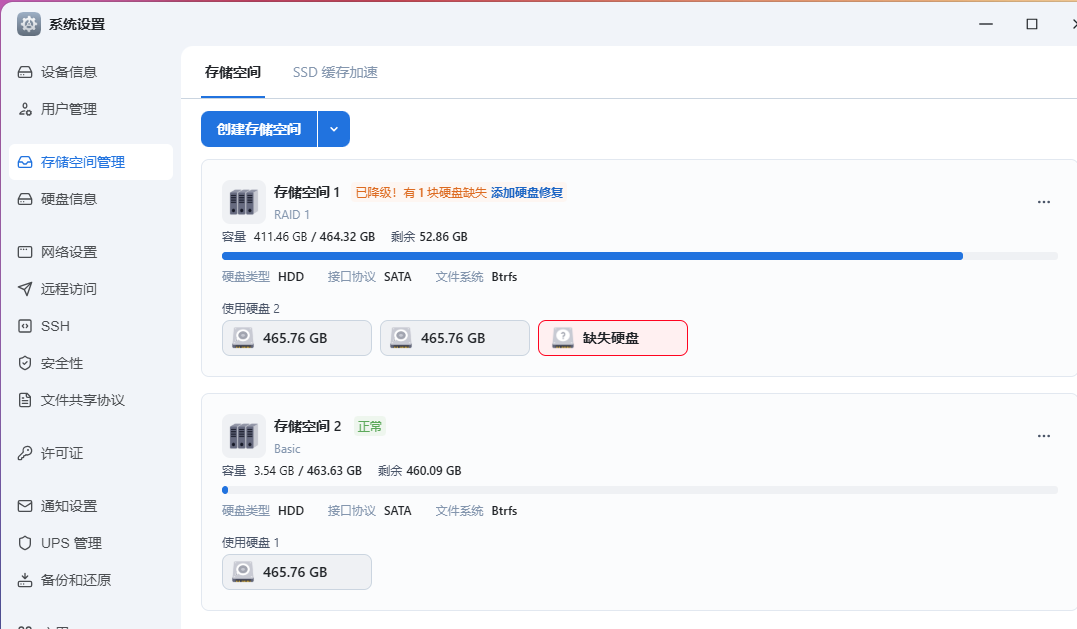Click the Basic label under 存储空间 2
The height and width of the screenshot is (629, 1077).
click(x=287, y=449)
